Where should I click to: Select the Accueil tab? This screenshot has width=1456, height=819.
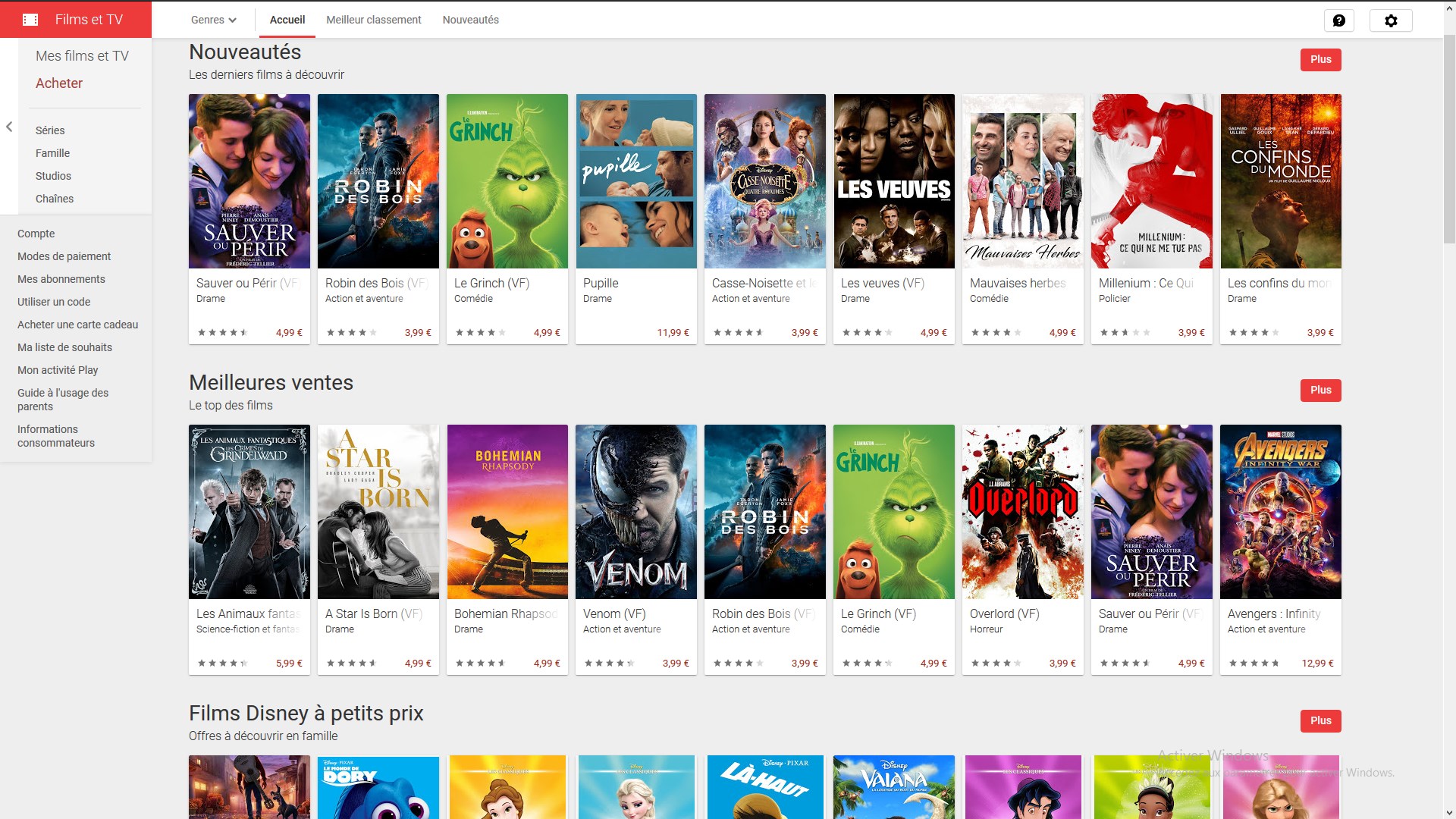click(x=287, y=20)
